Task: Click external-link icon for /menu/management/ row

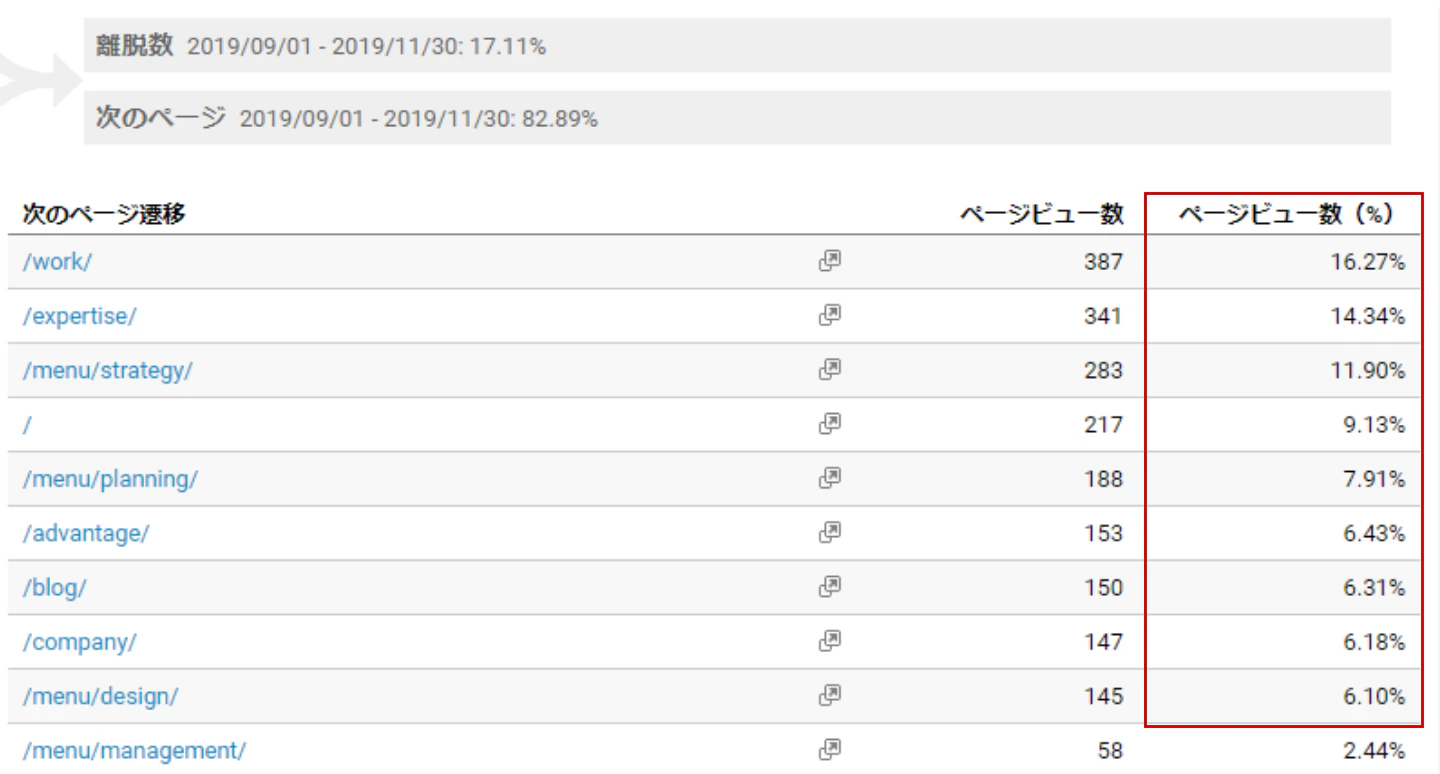Action: (x=829, y=749)
